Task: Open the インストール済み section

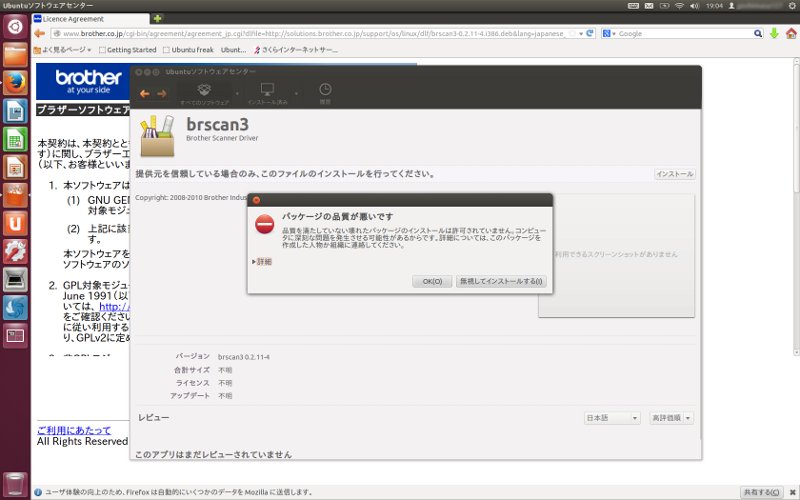Action: tap(267, 94)
